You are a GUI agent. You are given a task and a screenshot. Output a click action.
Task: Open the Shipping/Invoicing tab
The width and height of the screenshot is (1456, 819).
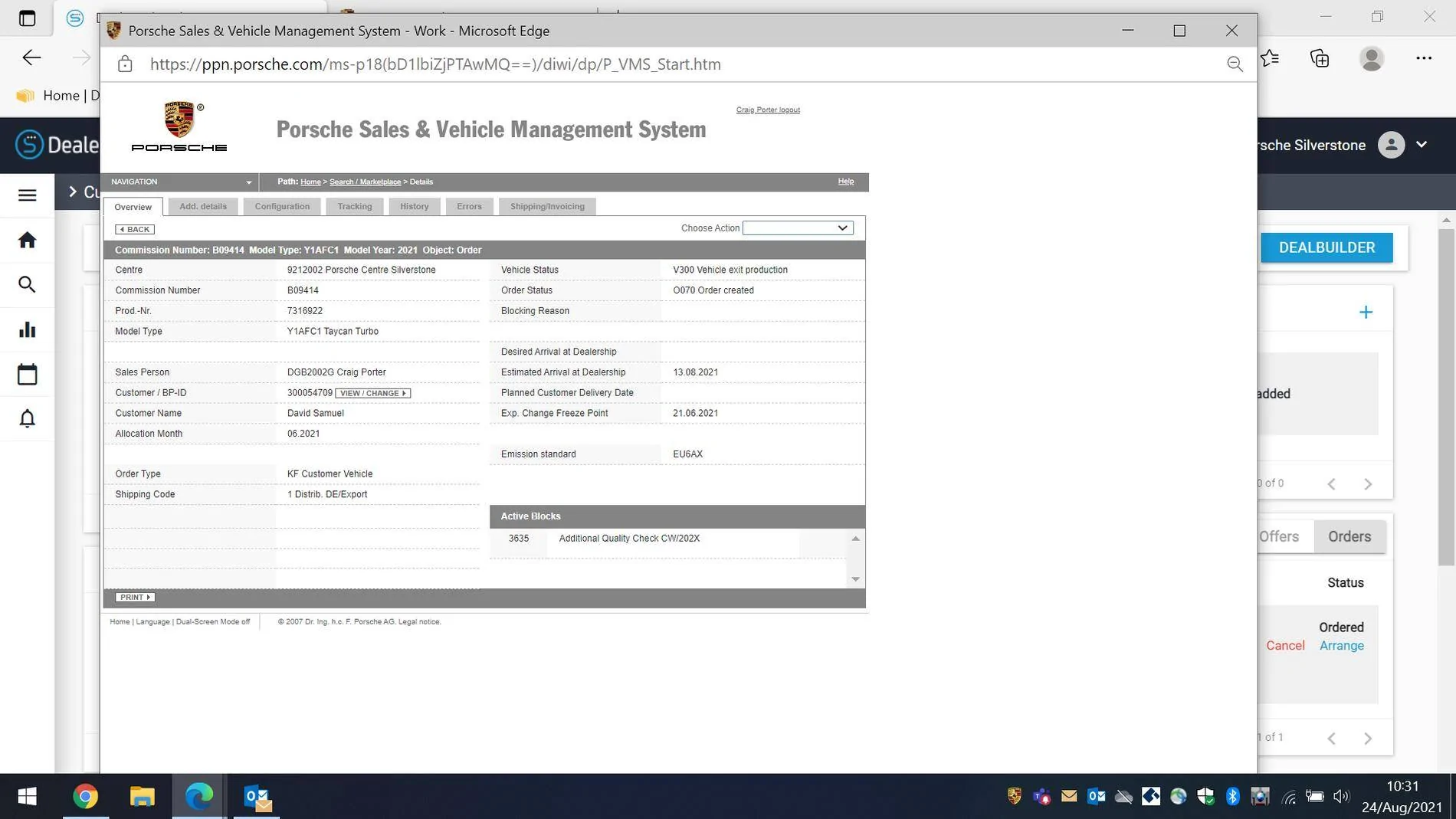click(x=547, y=207)
